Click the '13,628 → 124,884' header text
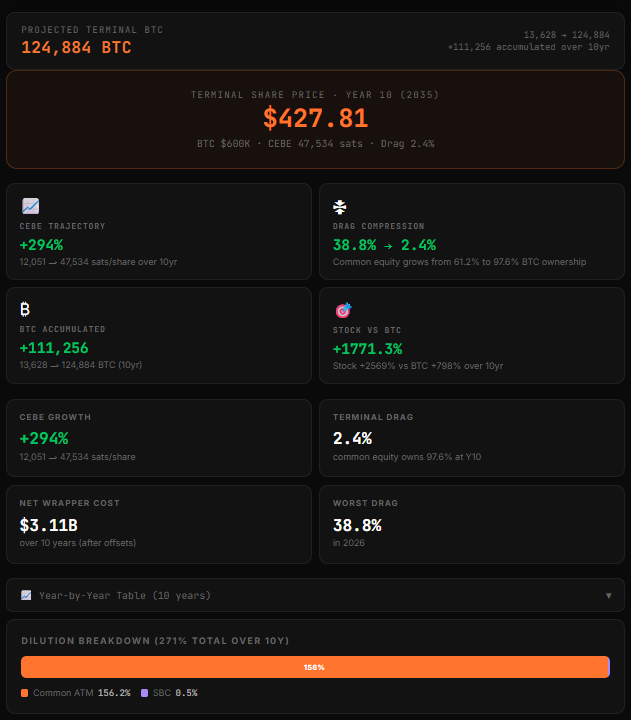The width and height of the screenshot is (631, 720). coord(567,35)
